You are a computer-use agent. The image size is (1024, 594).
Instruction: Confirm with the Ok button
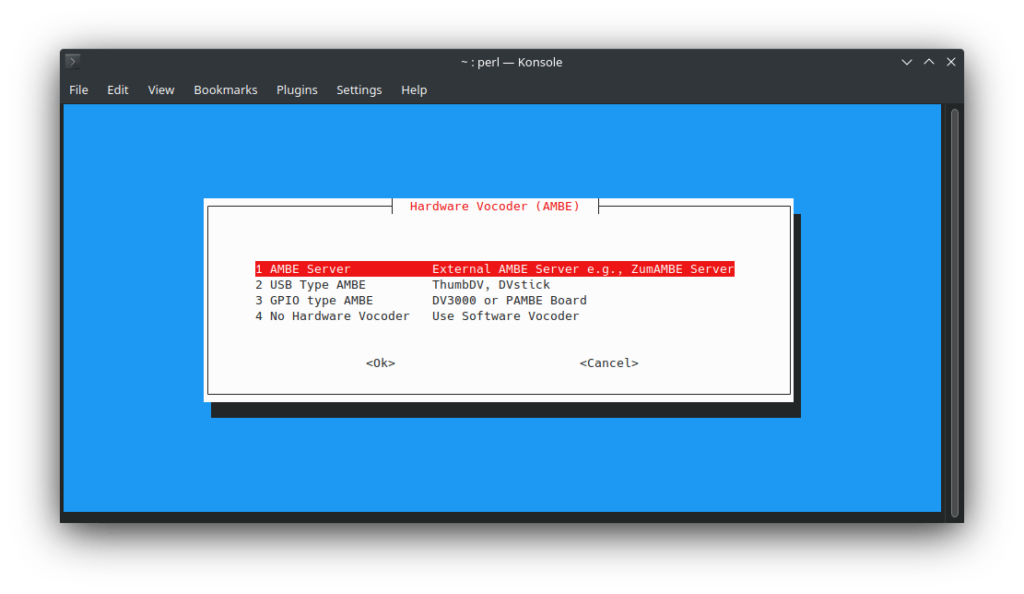point(380,363)
